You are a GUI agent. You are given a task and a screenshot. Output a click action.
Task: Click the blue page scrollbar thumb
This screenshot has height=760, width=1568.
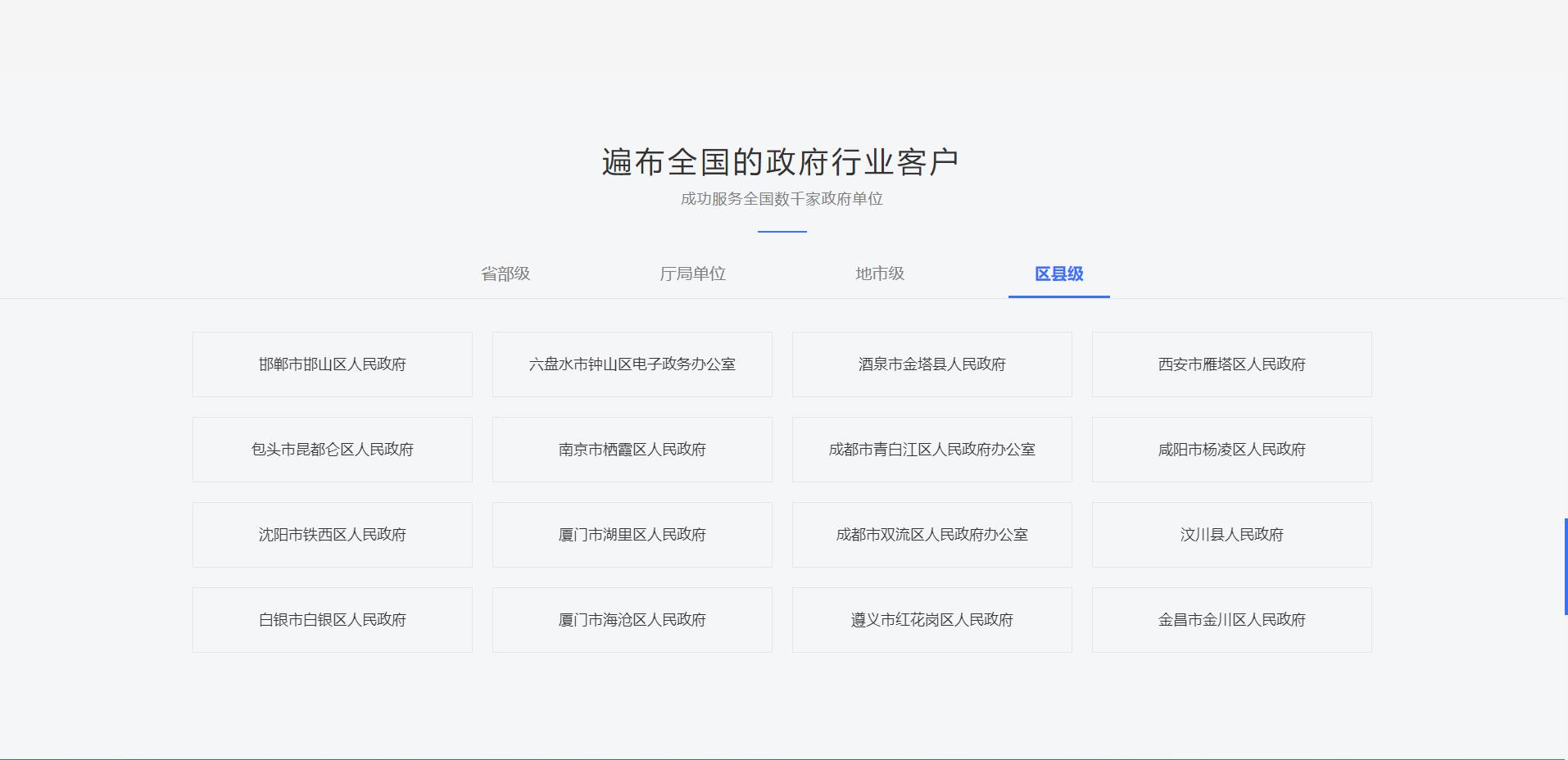click(1565, 566)
